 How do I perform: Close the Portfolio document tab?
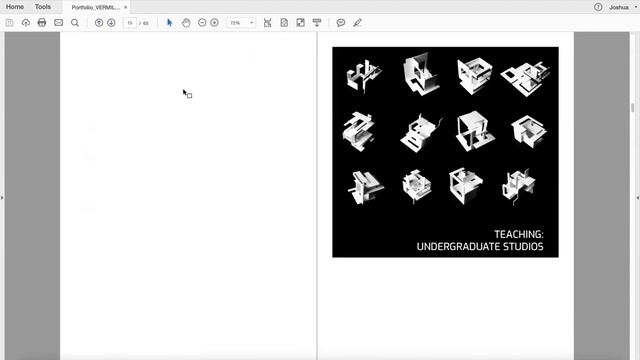point(125,7)
